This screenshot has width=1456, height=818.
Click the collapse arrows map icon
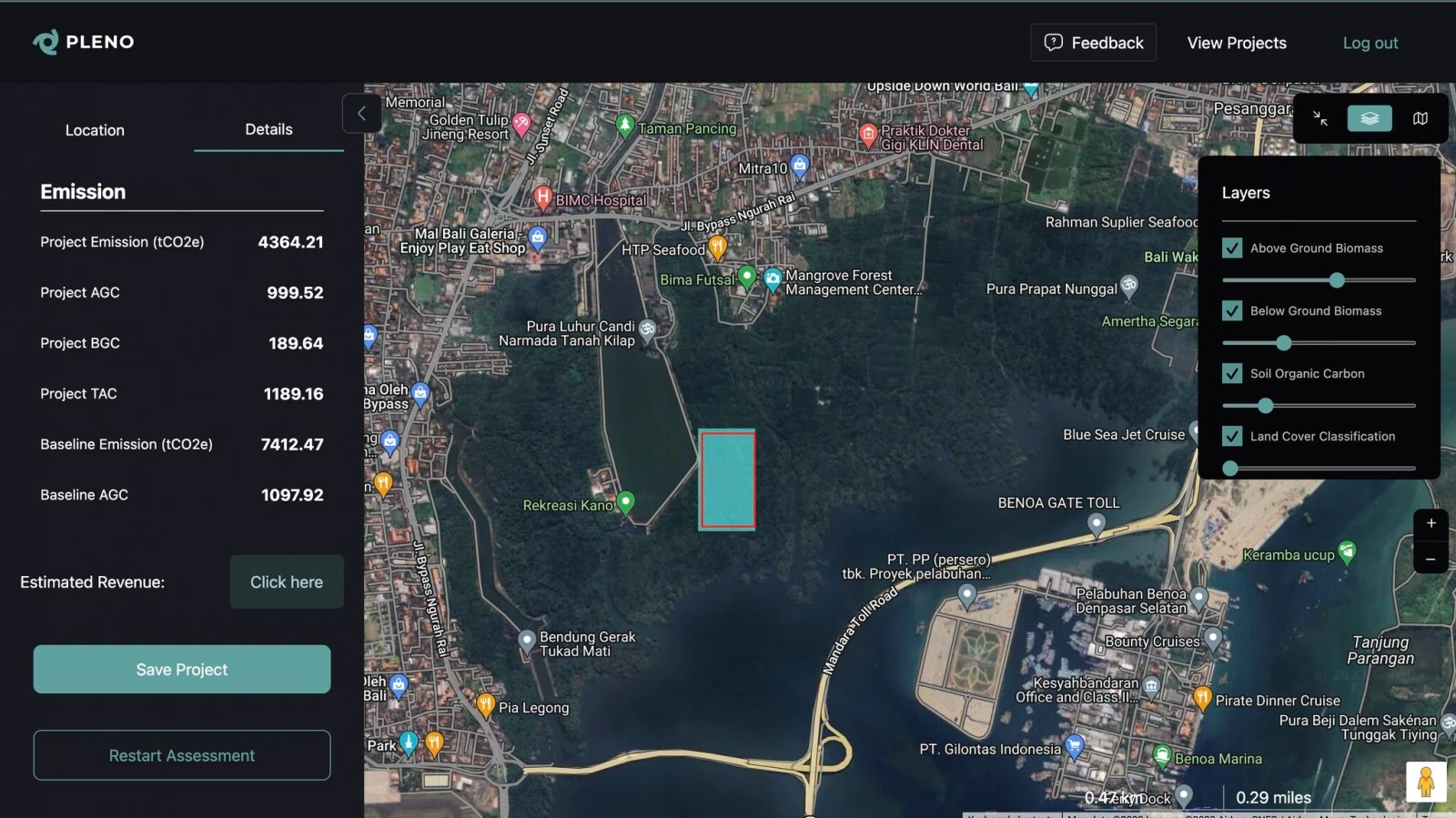click(x=1319, y=118)
